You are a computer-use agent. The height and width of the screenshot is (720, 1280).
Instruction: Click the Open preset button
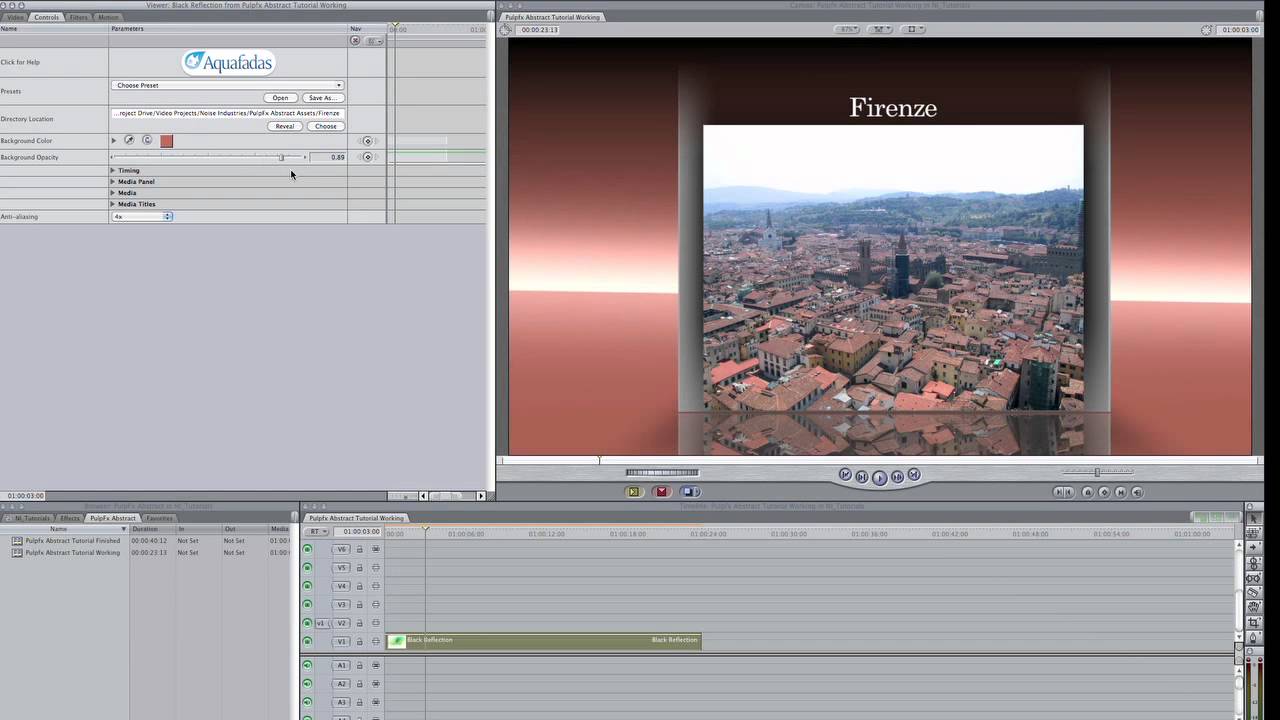point(280,98)
